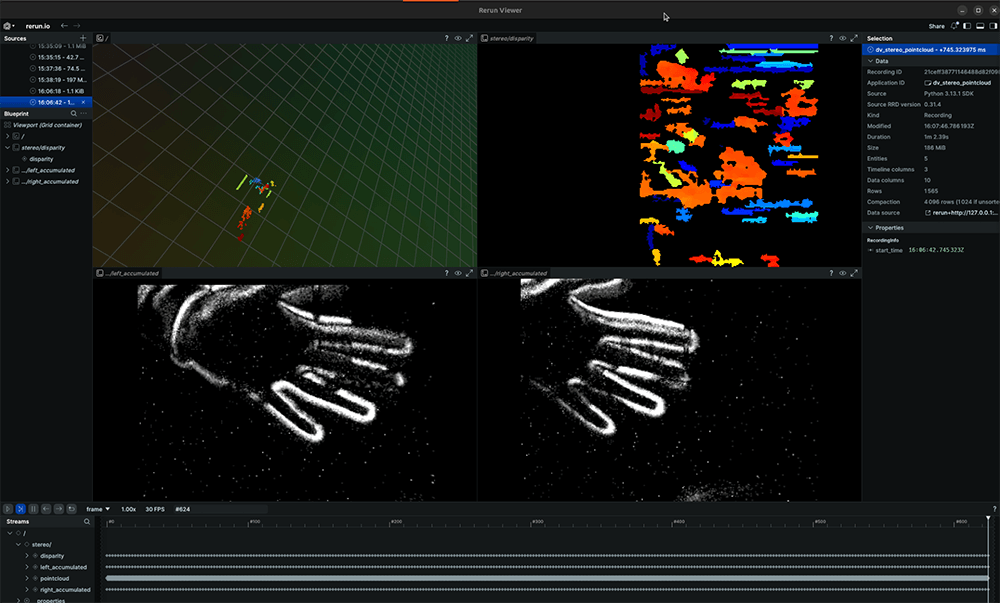Adjust the 1.00x playback speed

point(128,509)
